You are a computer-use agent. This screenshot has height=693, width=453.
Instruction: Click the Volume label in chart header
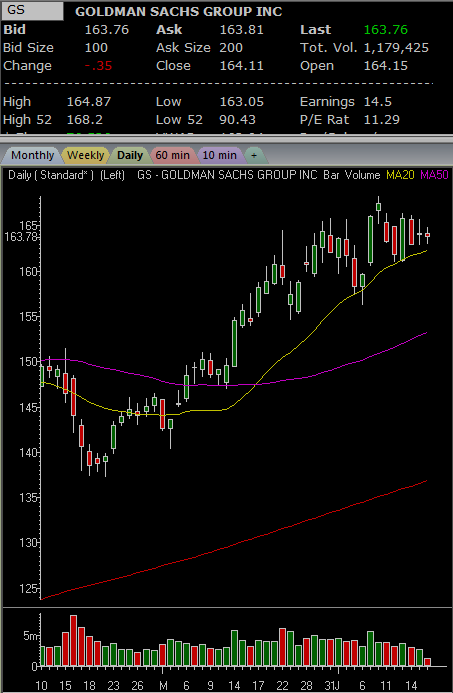(x=362, y=175)
